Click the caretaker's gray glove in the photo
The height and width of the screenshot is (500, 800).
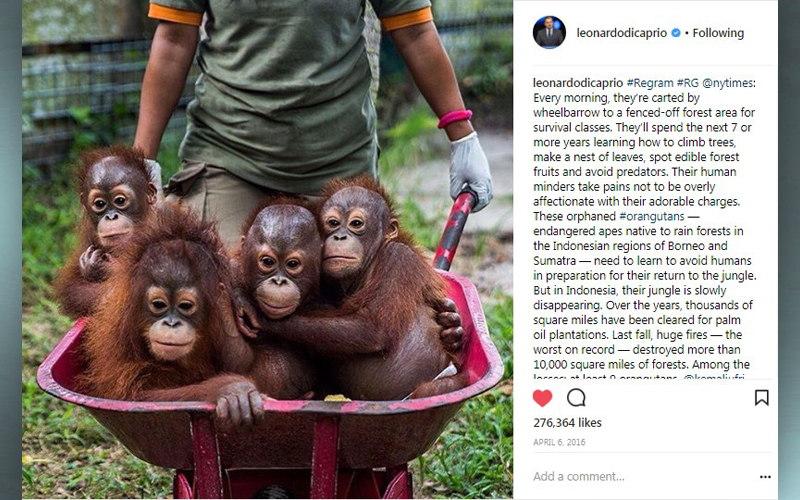pyautogui.click(x=469, y=171)
